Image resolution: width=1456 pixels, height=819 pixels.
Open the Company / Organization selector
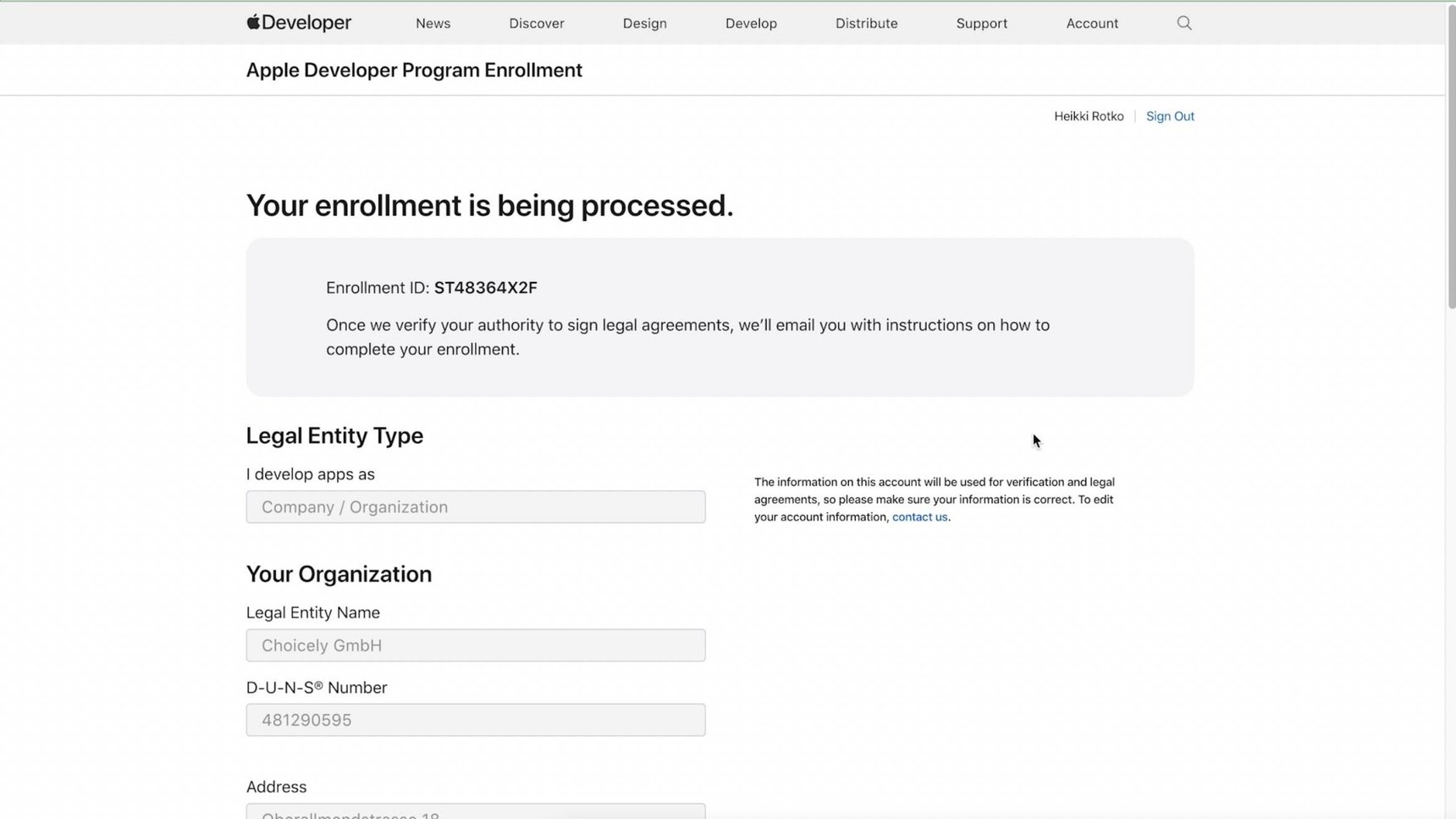(476, 506)
